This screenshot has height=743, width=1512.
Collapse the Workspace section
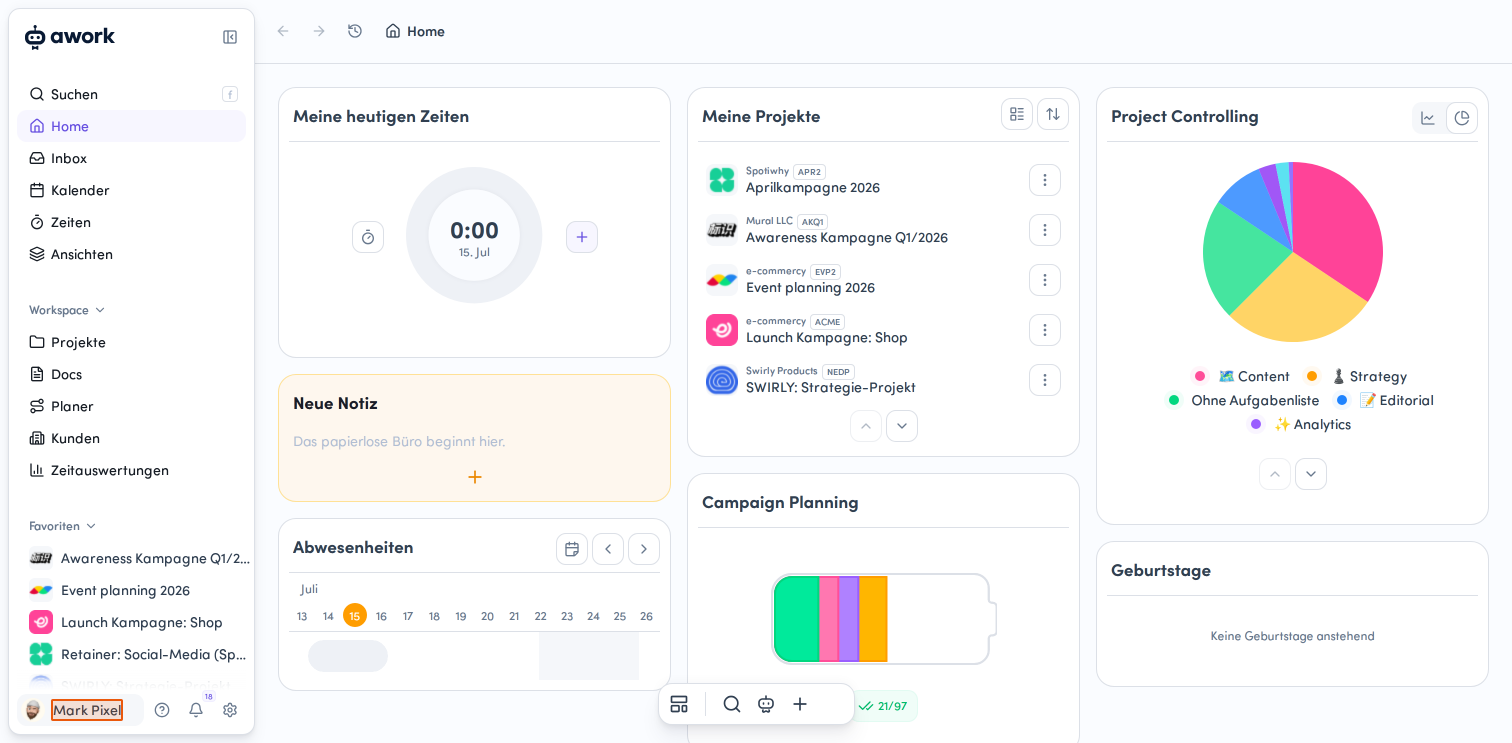coord(67,310)
